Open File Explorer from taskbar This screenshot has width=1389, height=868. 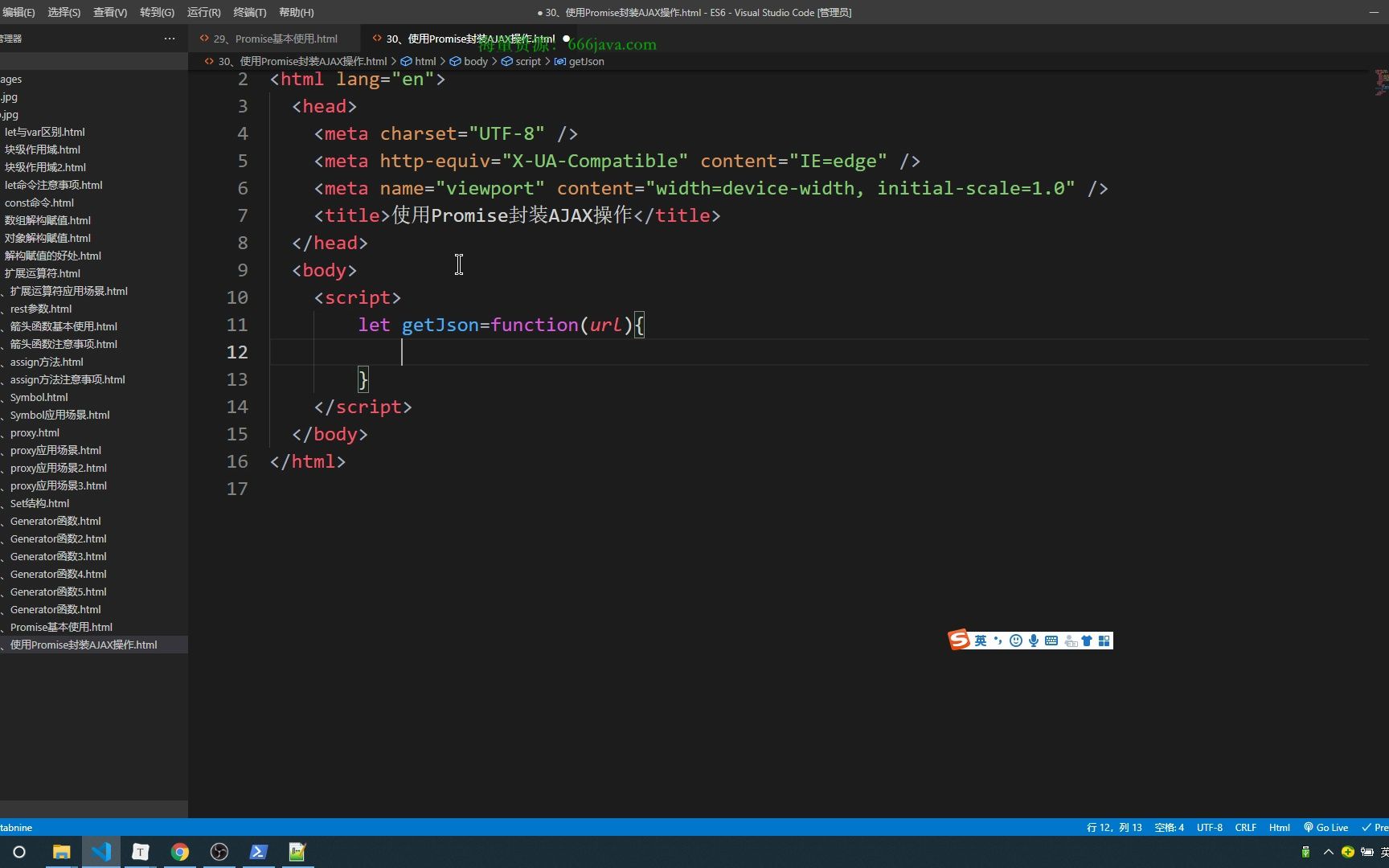click(x=61, y=852)
